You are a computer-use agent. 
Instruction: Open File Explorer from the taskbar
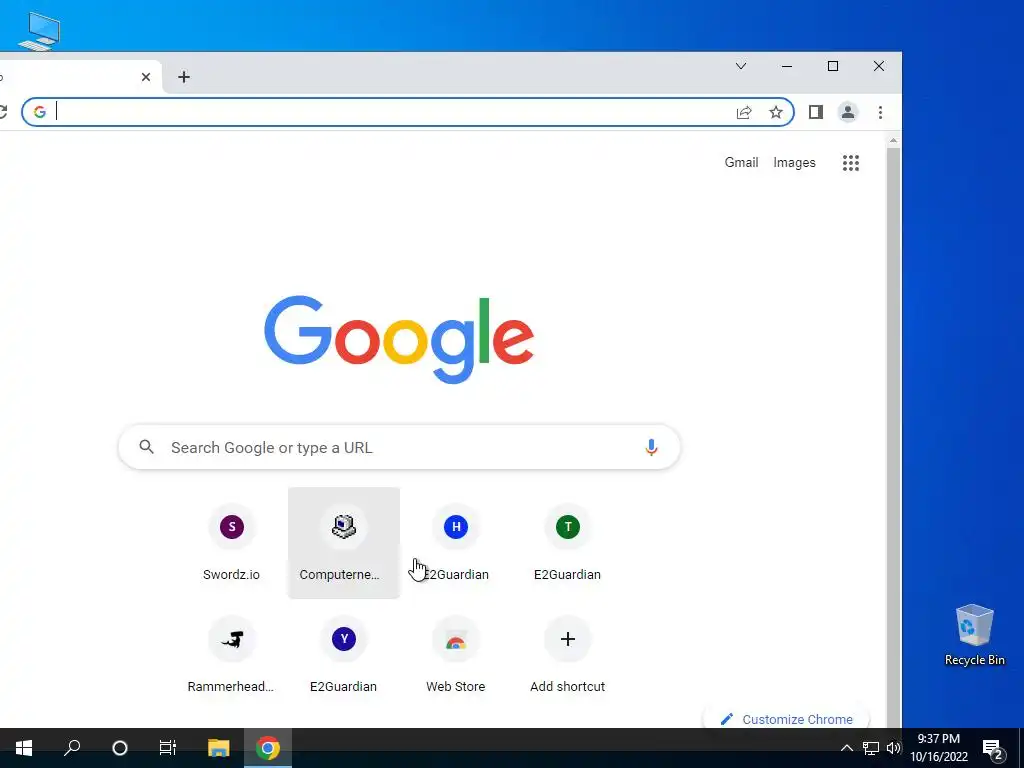tap(219, 748)
